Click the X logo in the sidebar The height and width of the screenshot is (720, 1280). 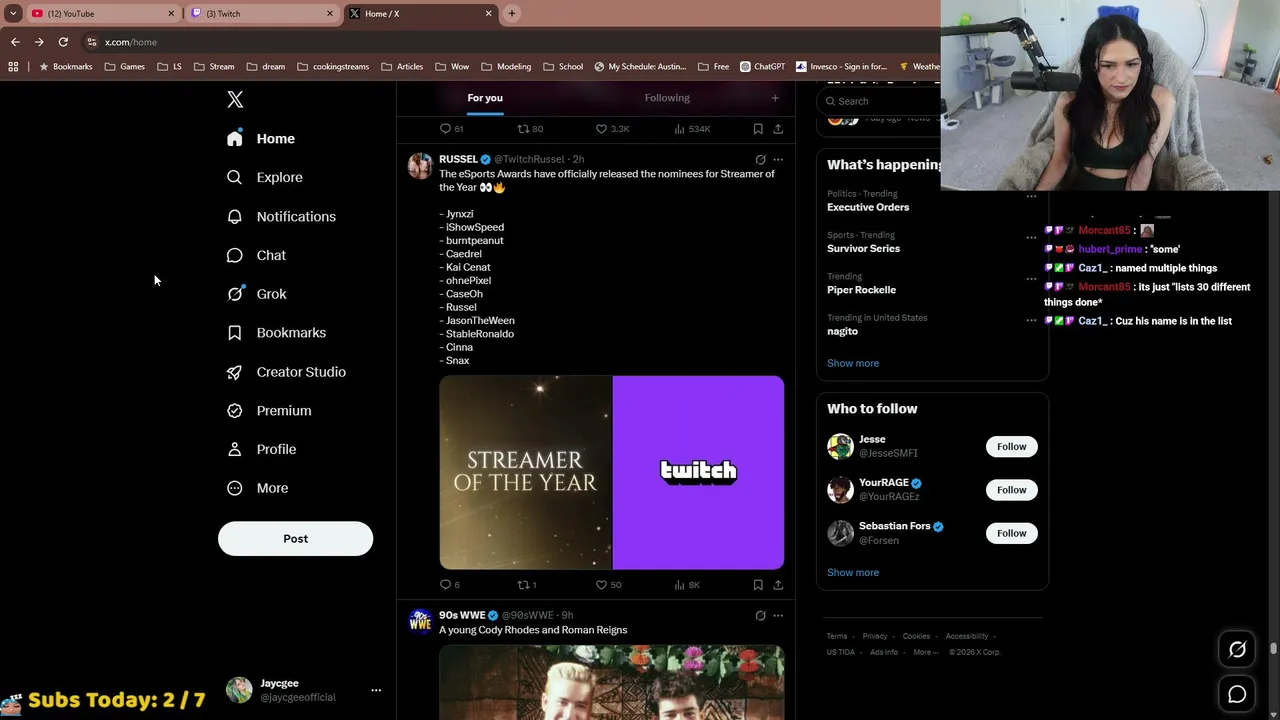[x=235, y=99]
